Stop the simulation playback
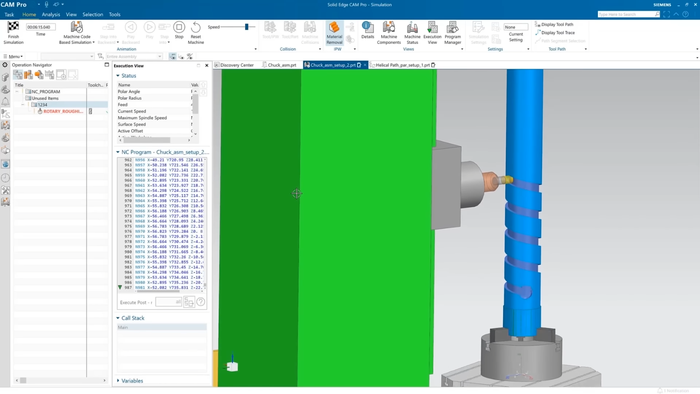The width and height of the screenshot is (700, 394). (x=179, y=27)
